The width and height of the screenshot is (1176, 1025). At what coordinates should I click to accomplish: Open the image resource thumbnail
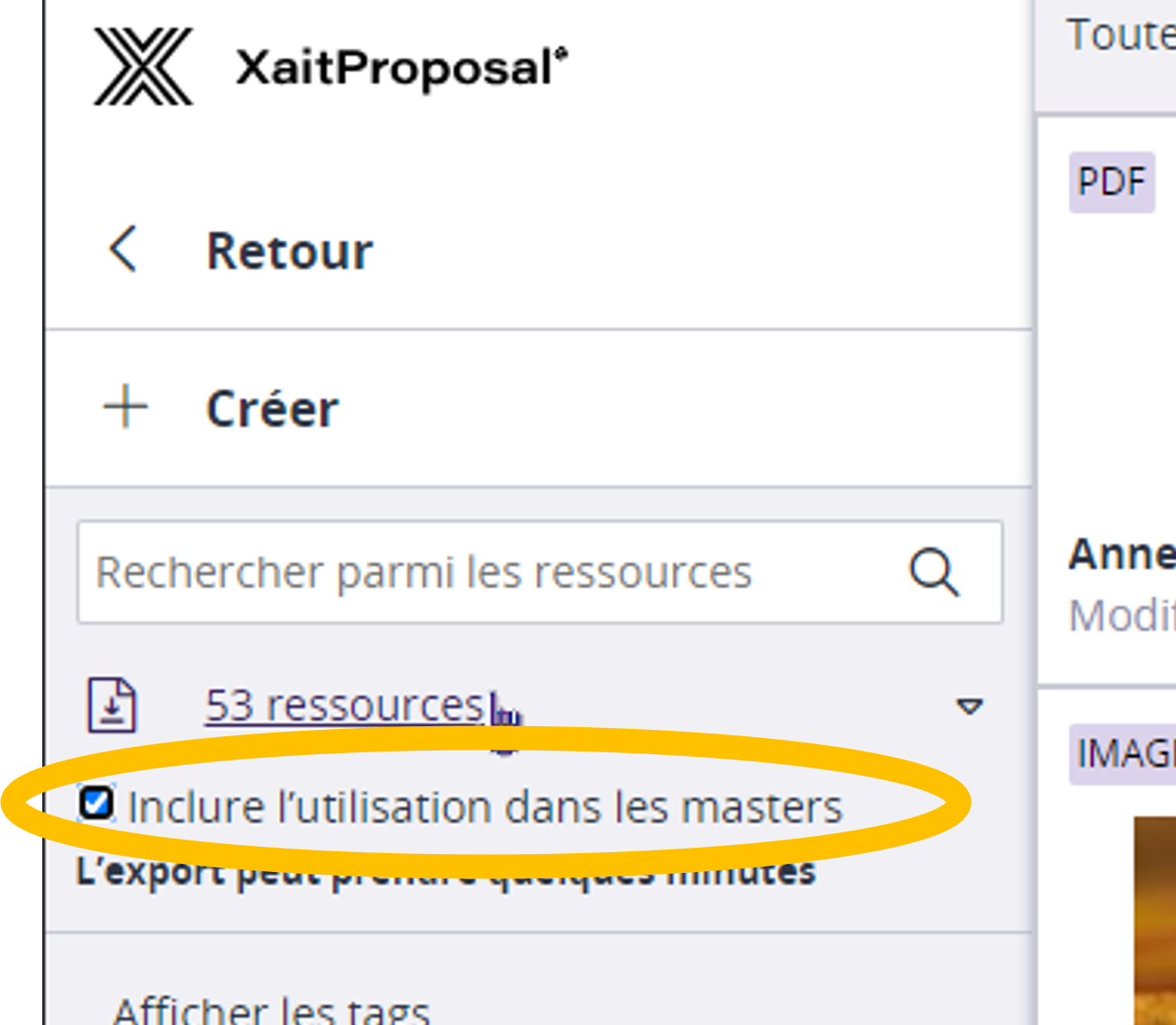click(1154, 918)
